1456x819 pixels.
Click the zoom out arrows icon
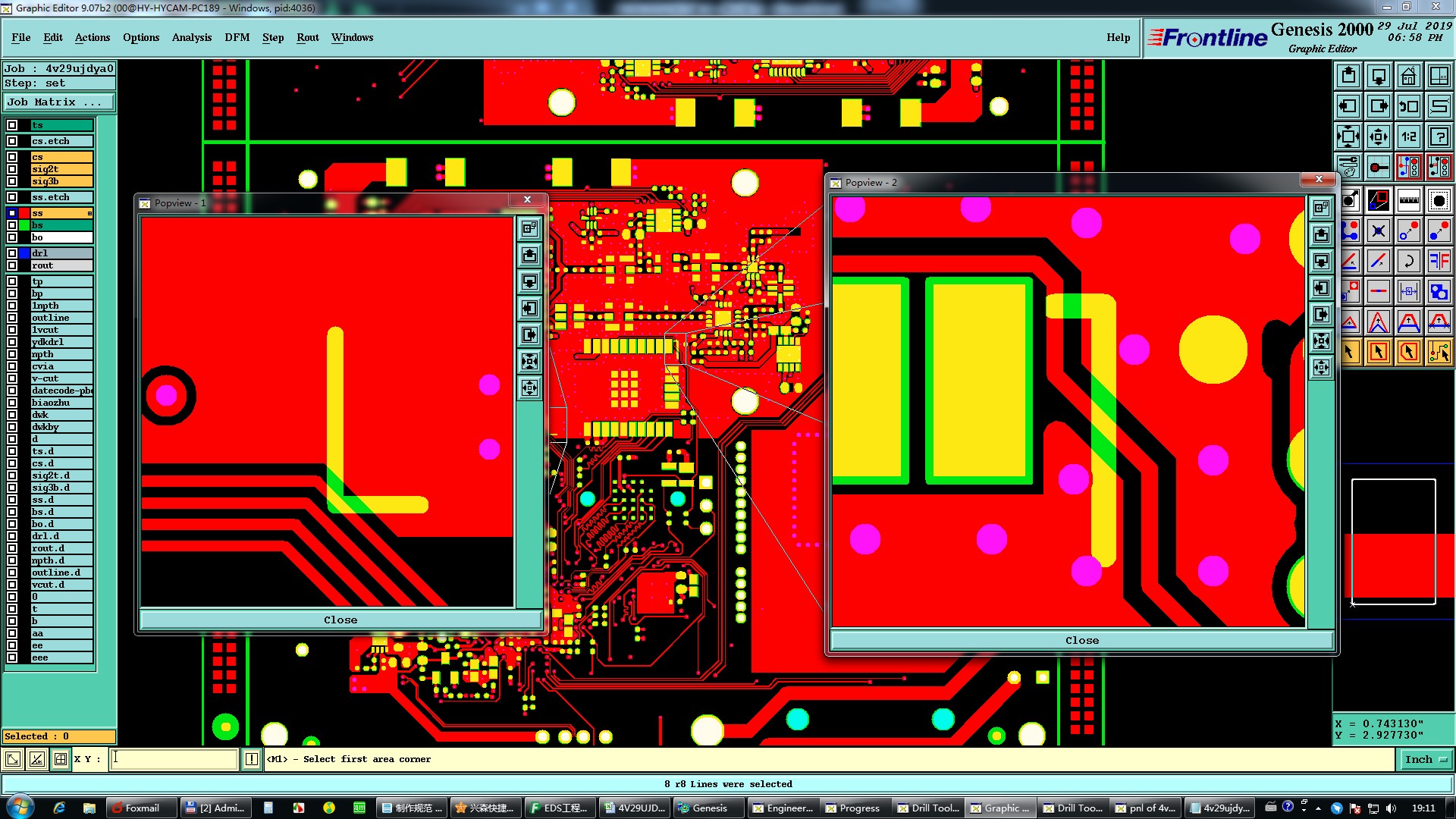click(x=1379, y=136)
